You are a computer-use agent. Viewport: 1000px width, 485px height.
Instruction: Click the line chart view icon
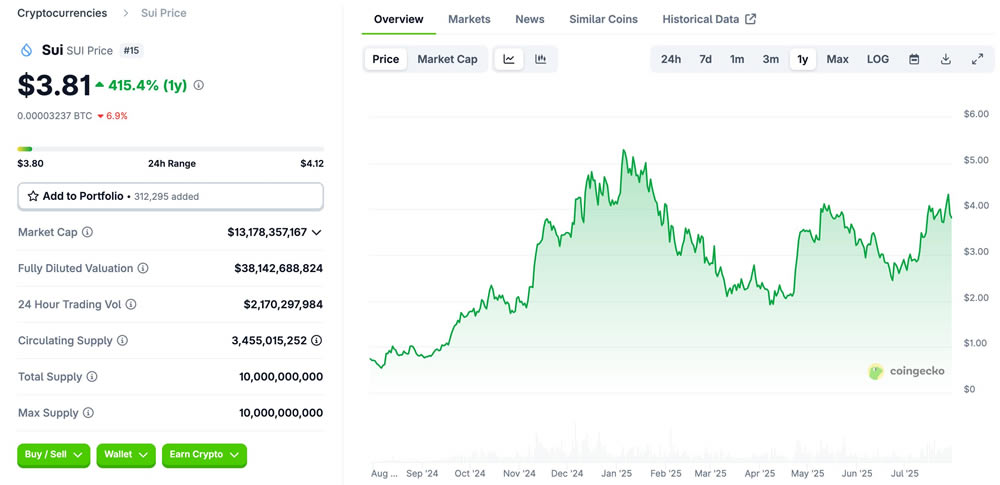(x=509, y=59)
